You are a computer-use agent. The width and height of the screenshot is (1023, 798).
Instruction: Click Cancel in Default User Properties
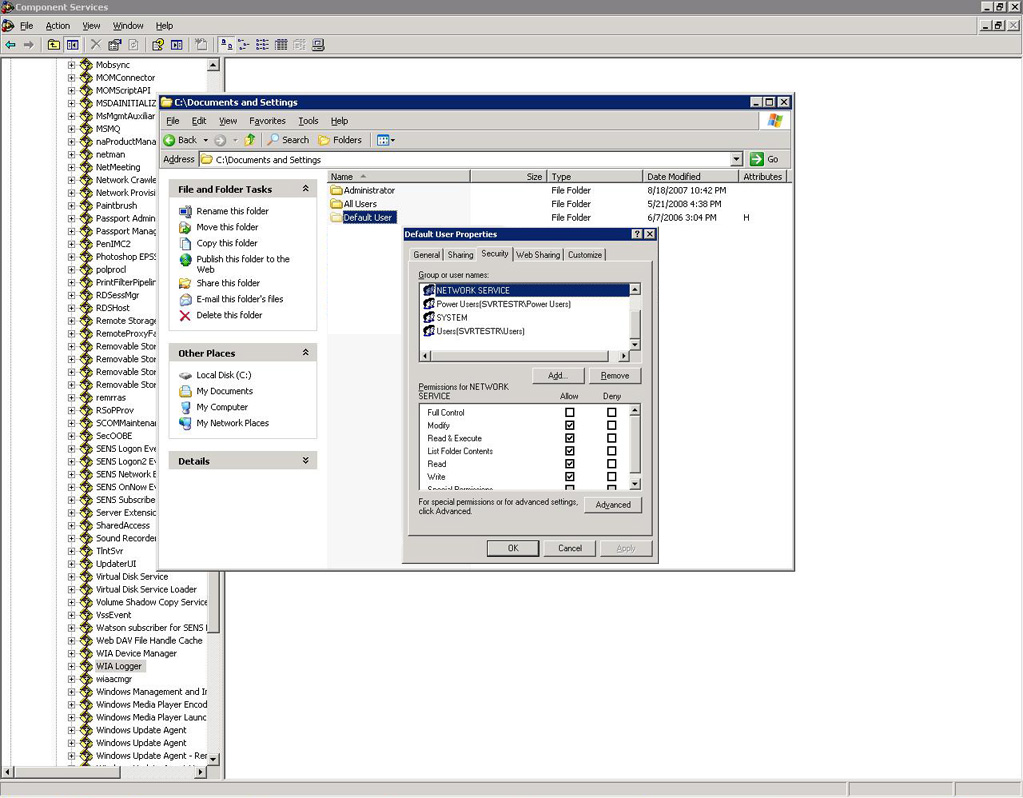coord(570,548)
